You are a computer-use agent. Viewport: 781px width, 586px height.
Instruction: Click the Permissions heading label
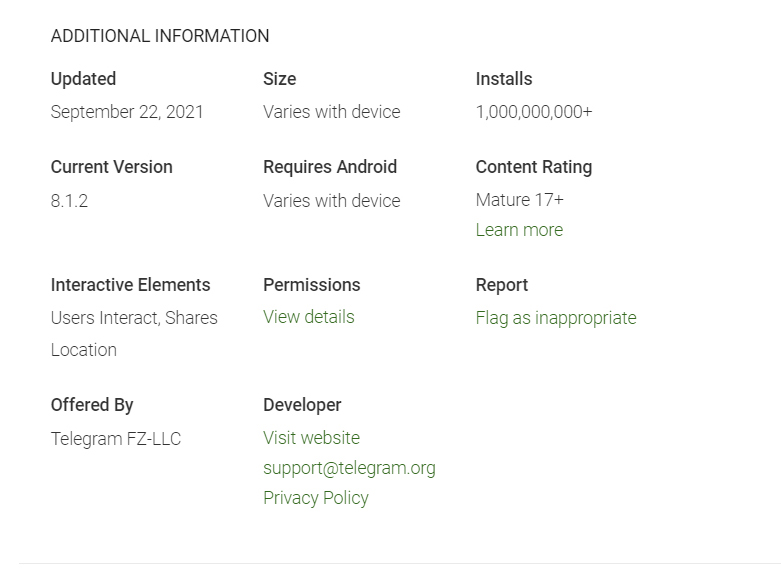click(x=311, y=285)
